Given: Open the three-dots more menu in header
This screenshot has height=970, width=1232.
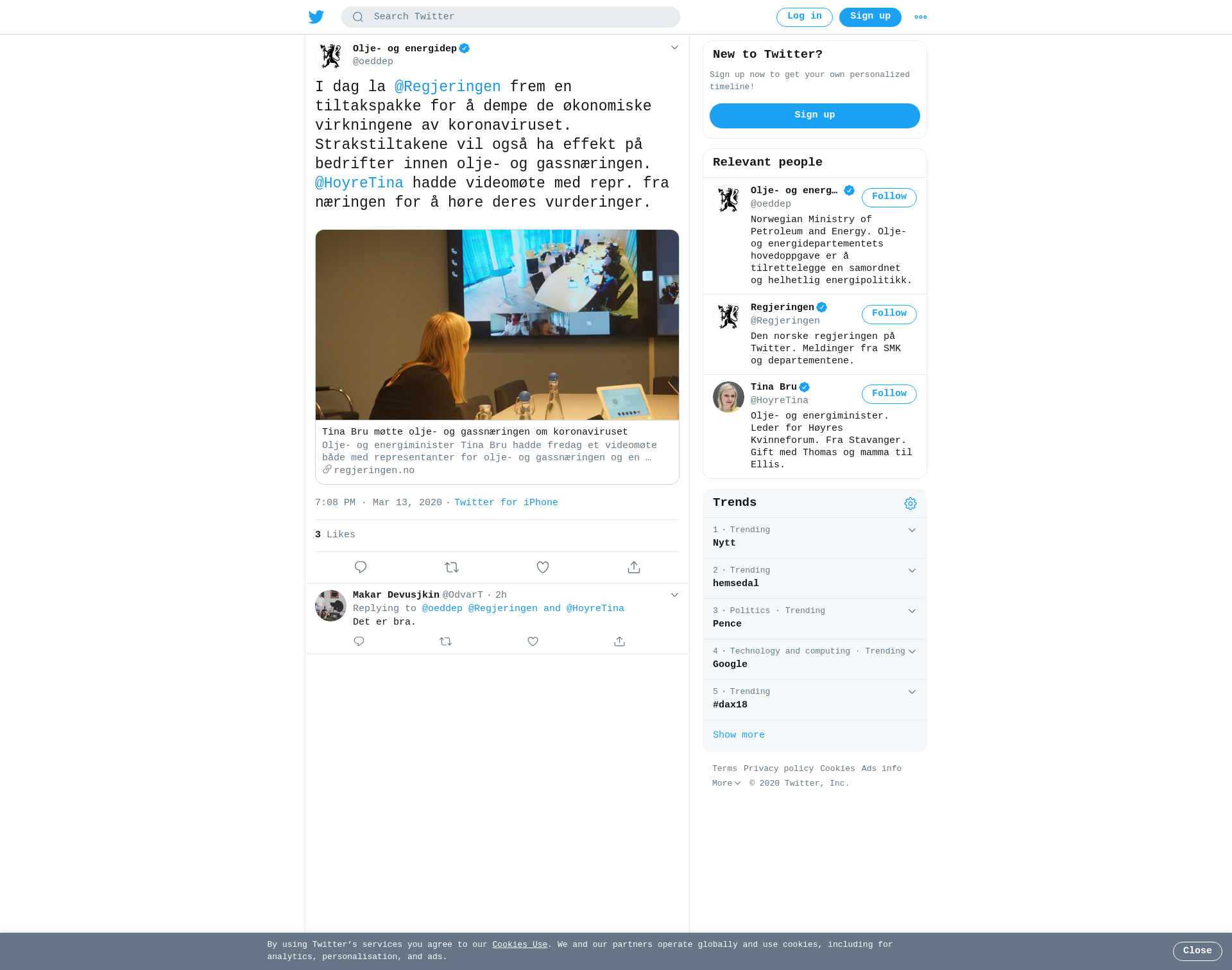Looking at the screenshot, I should (921, 17).
